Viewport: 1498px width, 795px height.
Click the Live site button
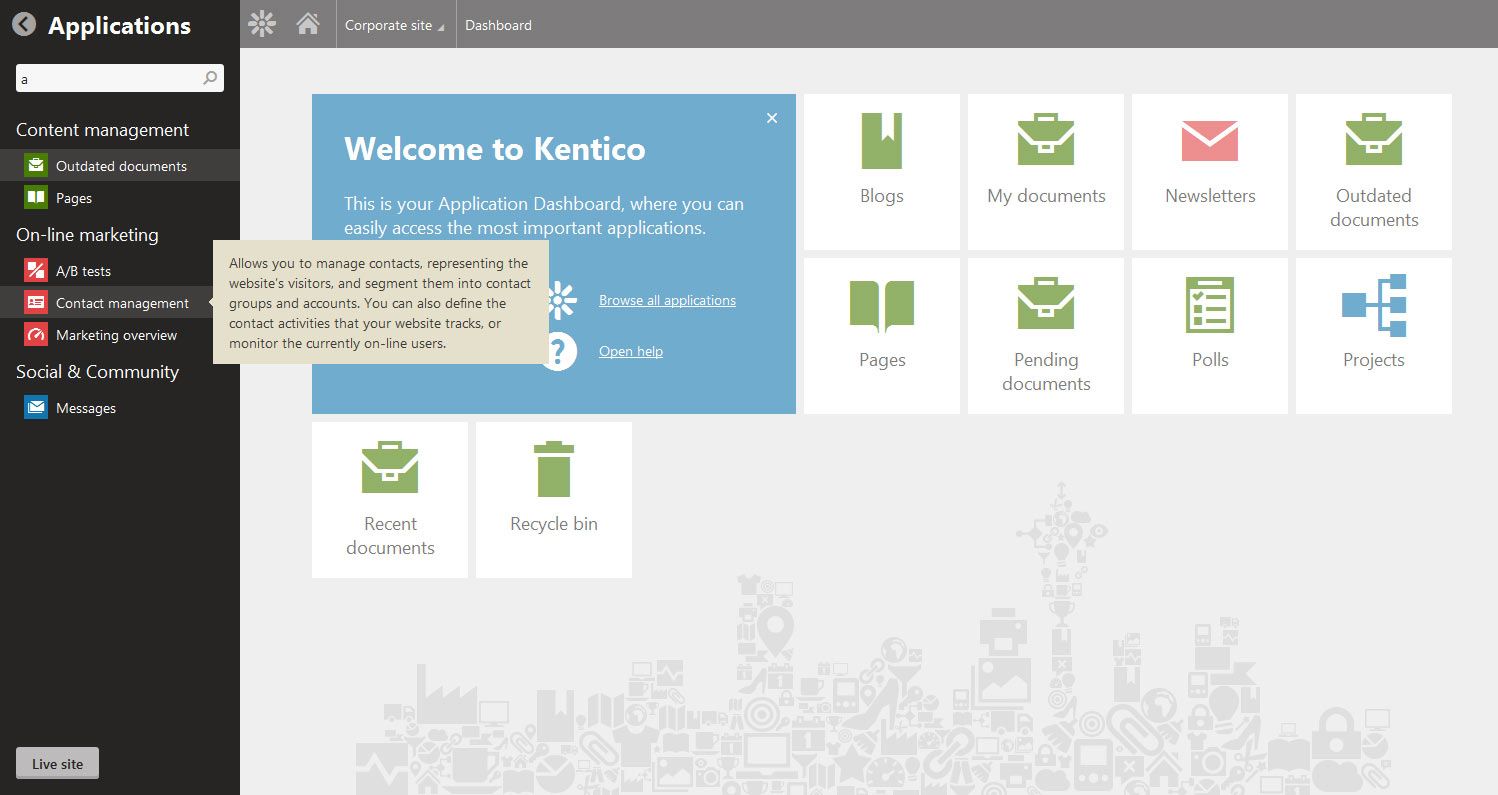click(x=58, y=763)
